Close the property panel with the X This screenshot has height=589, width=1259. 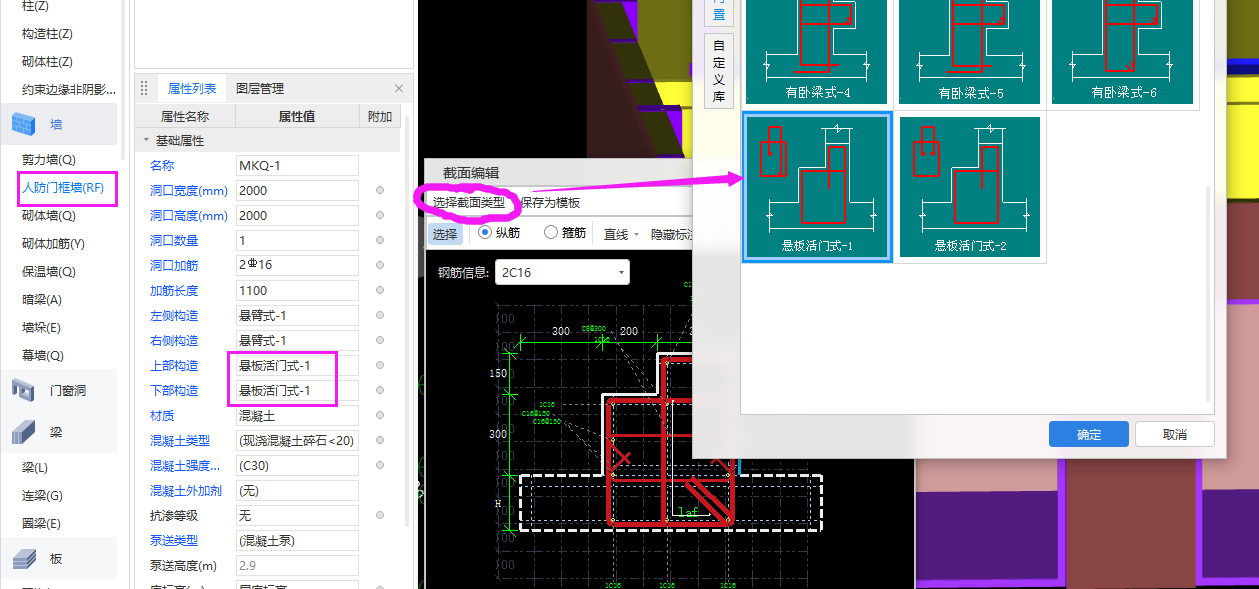click(399, 88)
